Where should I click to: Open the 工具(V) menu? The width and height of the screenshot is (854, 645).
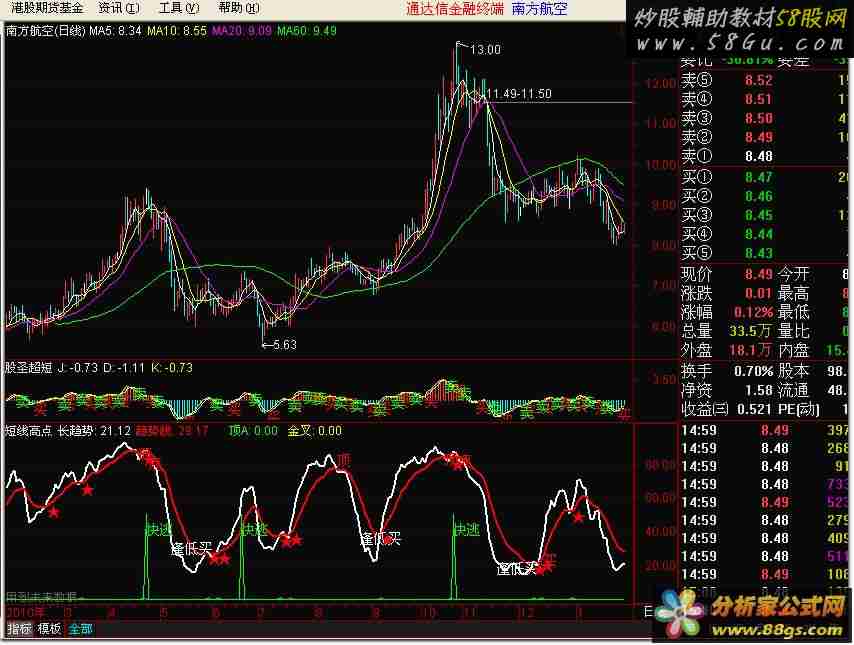click(179, 8)
